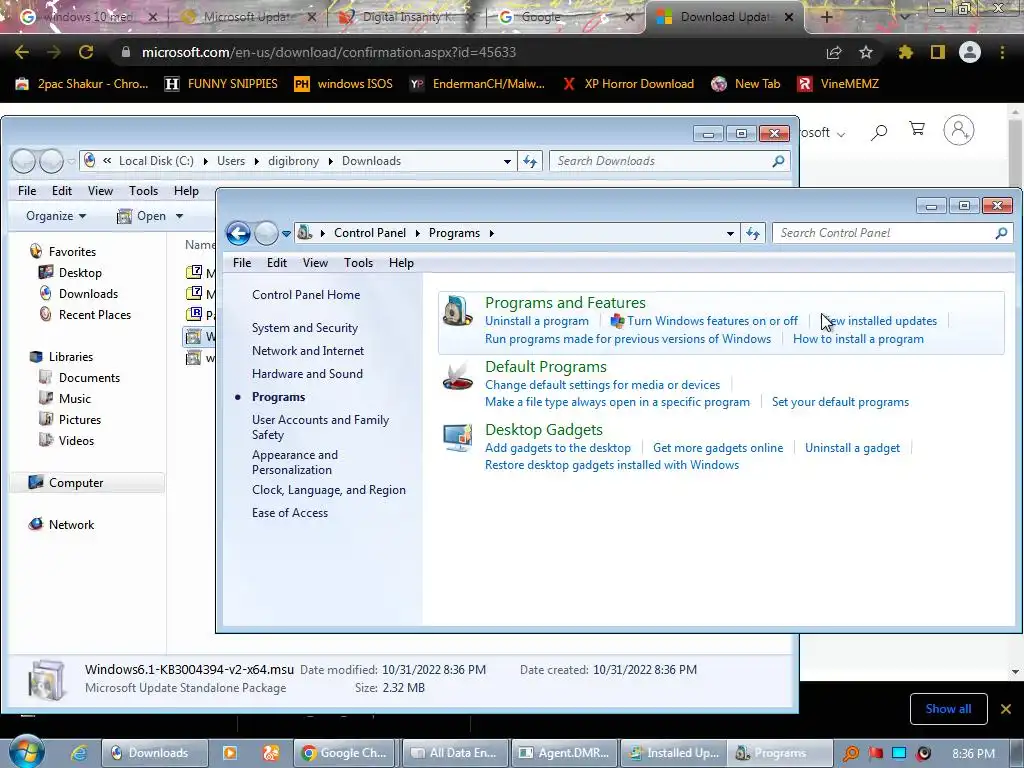Open windows ISOS bookmark
The width and height of the screenshot is (1024, 768).
tap(344, 84)
